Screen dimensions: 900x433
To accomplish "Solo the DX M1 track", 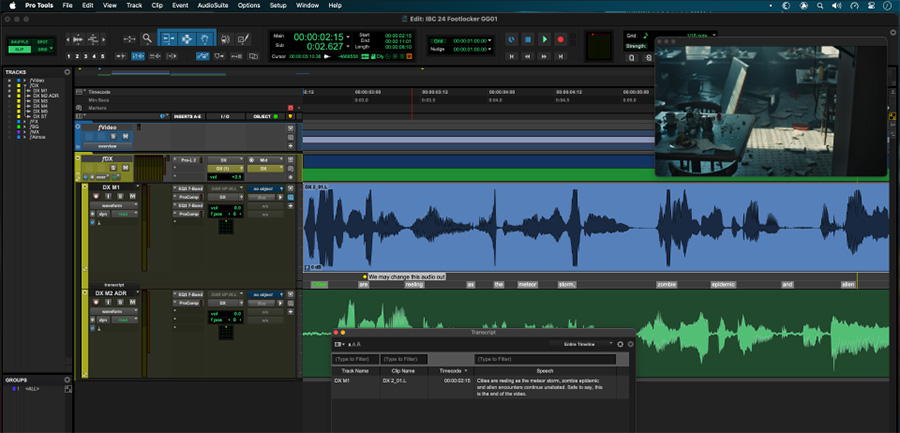I will click(120, 196).
